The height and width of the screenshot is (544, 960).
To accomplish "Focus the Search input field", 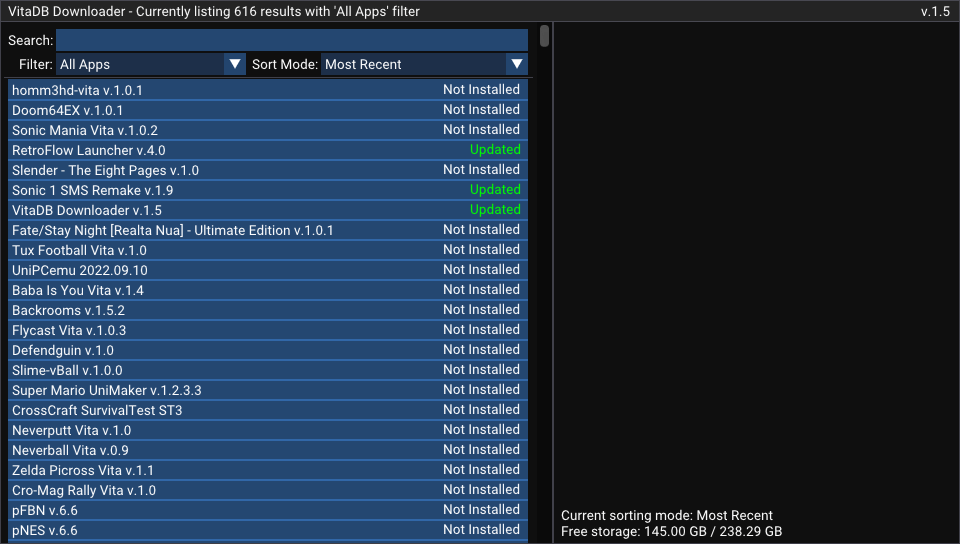I will click(x=291, y=40).
